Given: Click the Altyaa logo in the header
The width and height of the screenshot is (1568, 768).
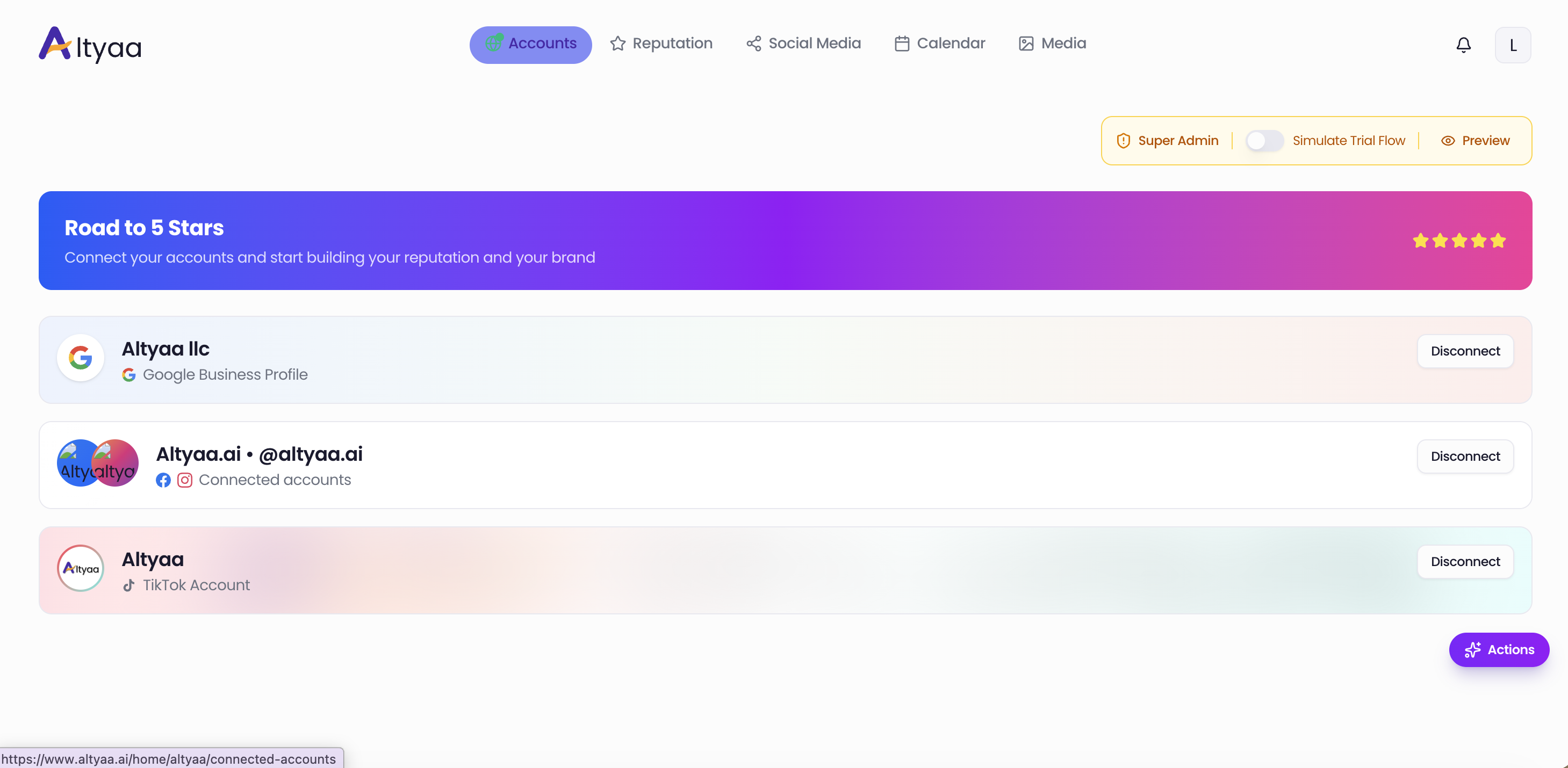Looking at the screenshot, I should pyautogui.click(x=90, y=45).
